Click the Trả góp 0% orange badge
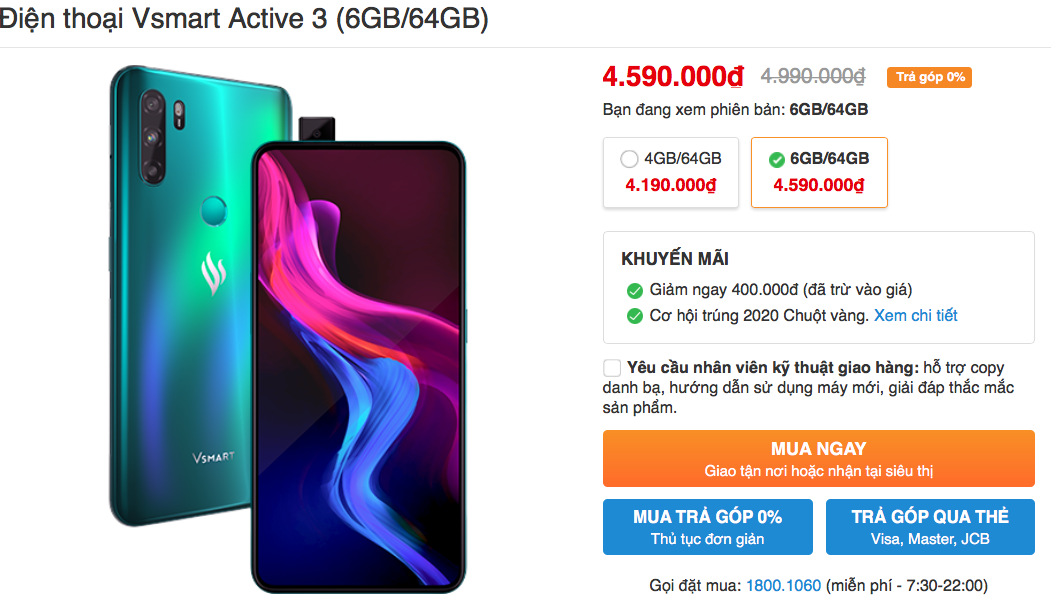The height and width of the screenshot is (606, 1051). point(929,77)
